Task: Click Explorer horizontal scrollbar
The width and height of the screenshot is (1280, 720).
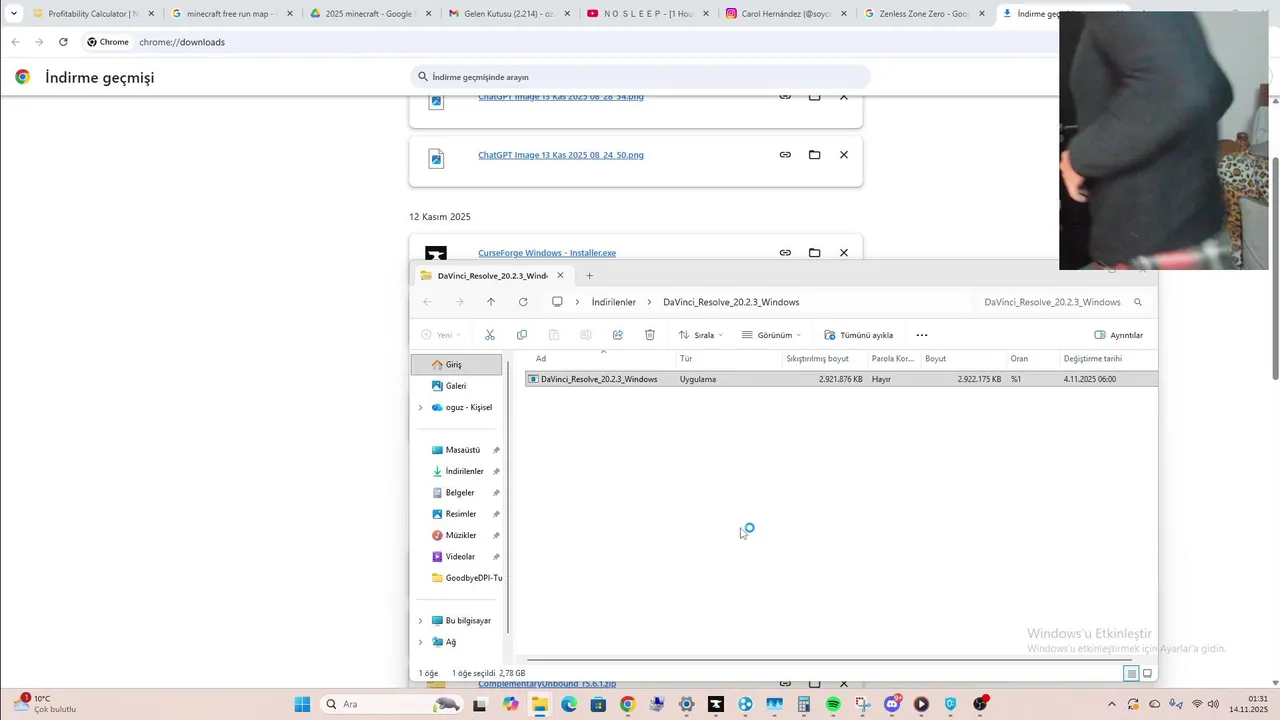Action: 829,660
